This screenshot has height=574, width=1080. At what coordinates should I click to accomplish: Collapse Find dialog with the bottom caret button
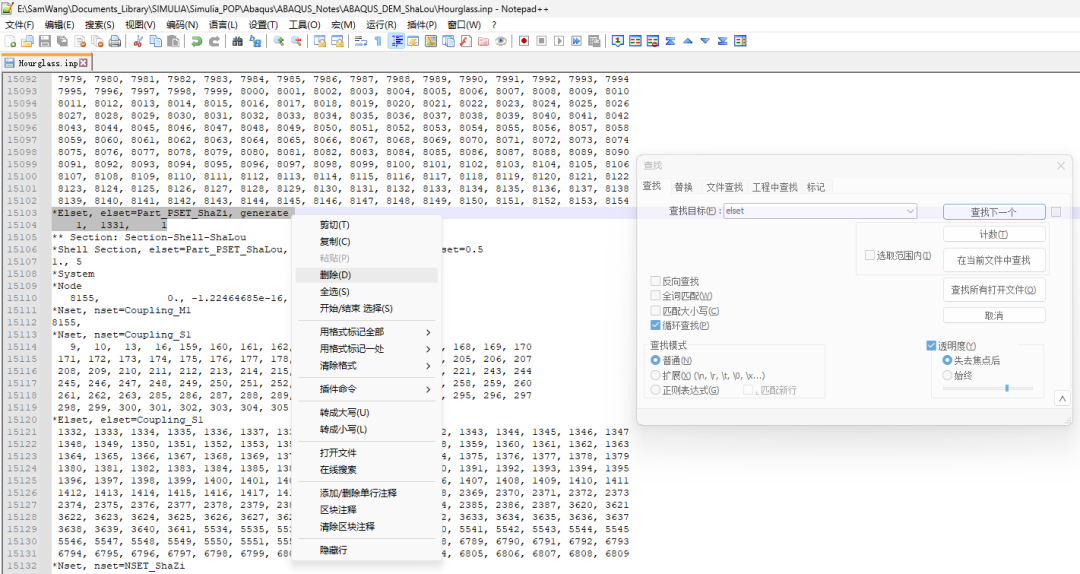[x=1062, y=398]
